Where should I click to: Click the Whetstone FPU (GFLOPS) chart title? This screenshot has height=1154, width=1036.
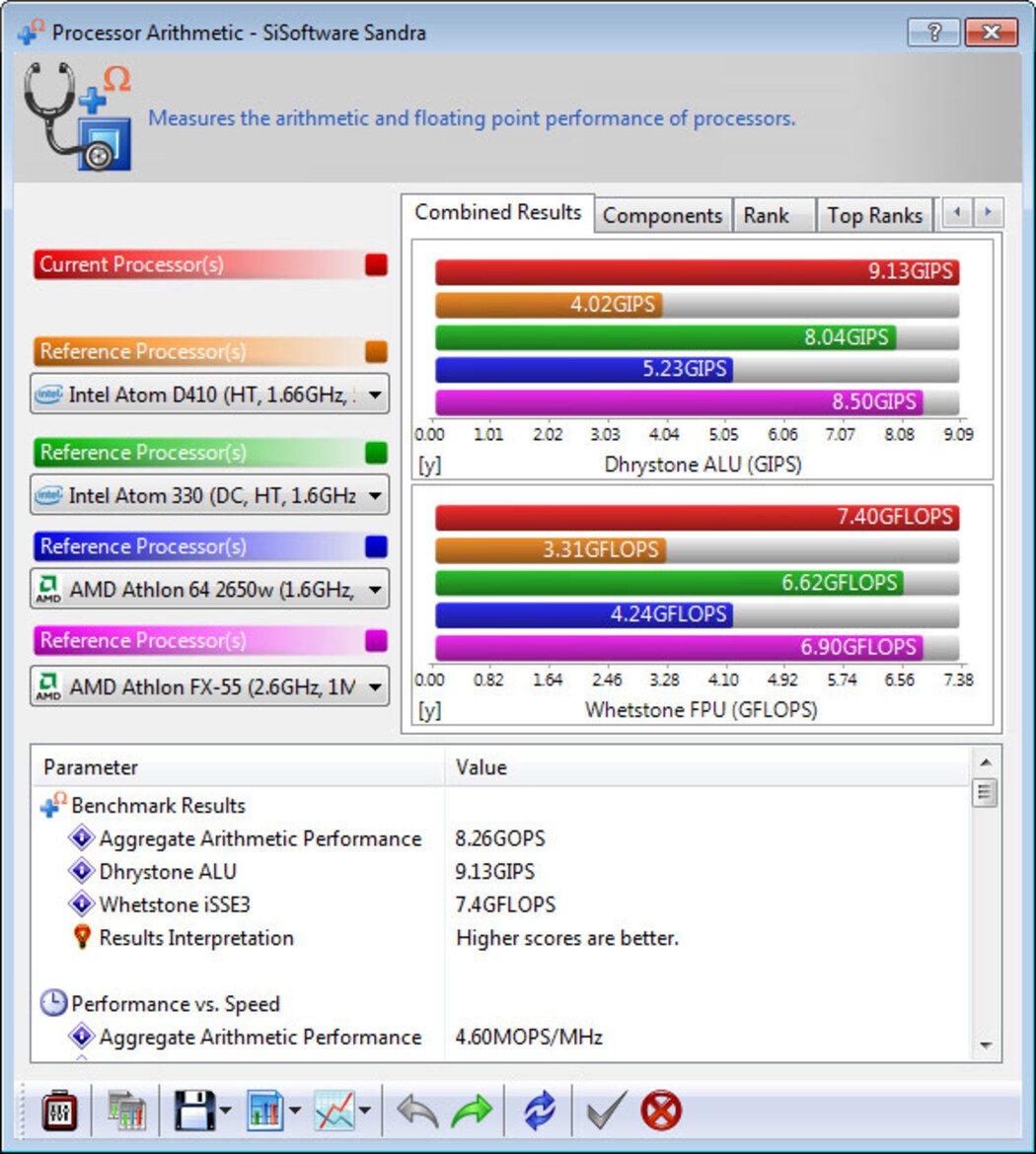701,711
